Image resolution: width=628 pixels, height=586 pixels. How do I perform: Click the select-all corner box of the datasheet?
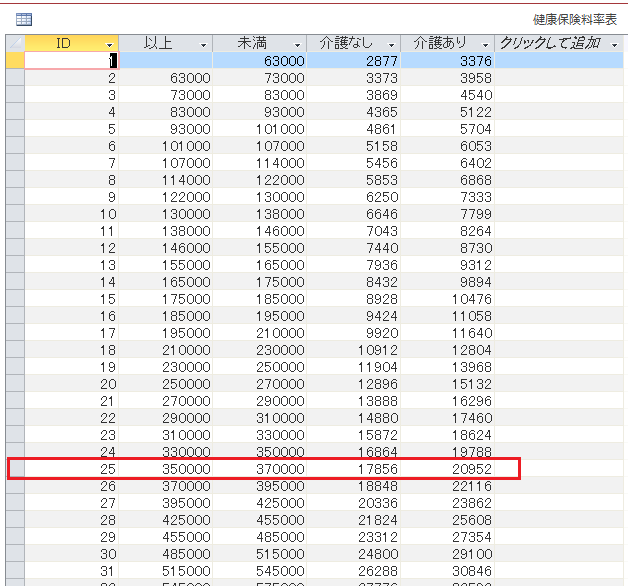coord(14,43)
